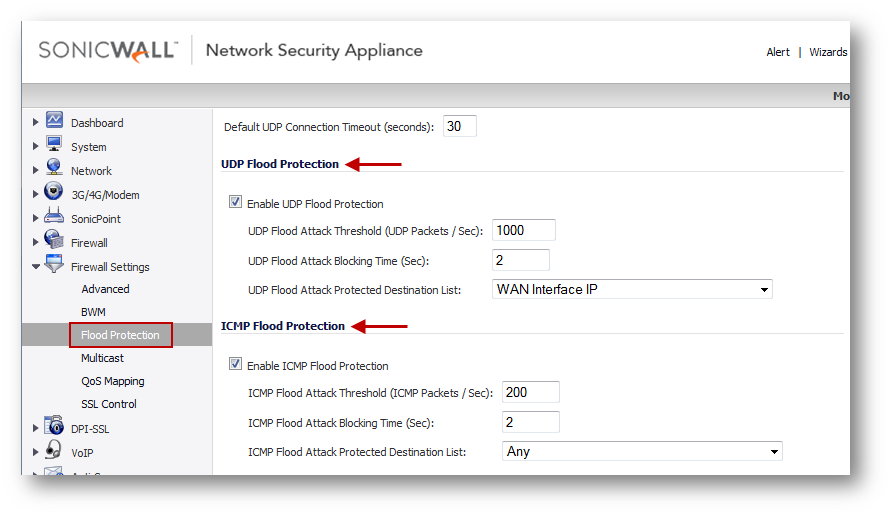Click the ICMP Flood Protection heading

[x=283, y=326]
